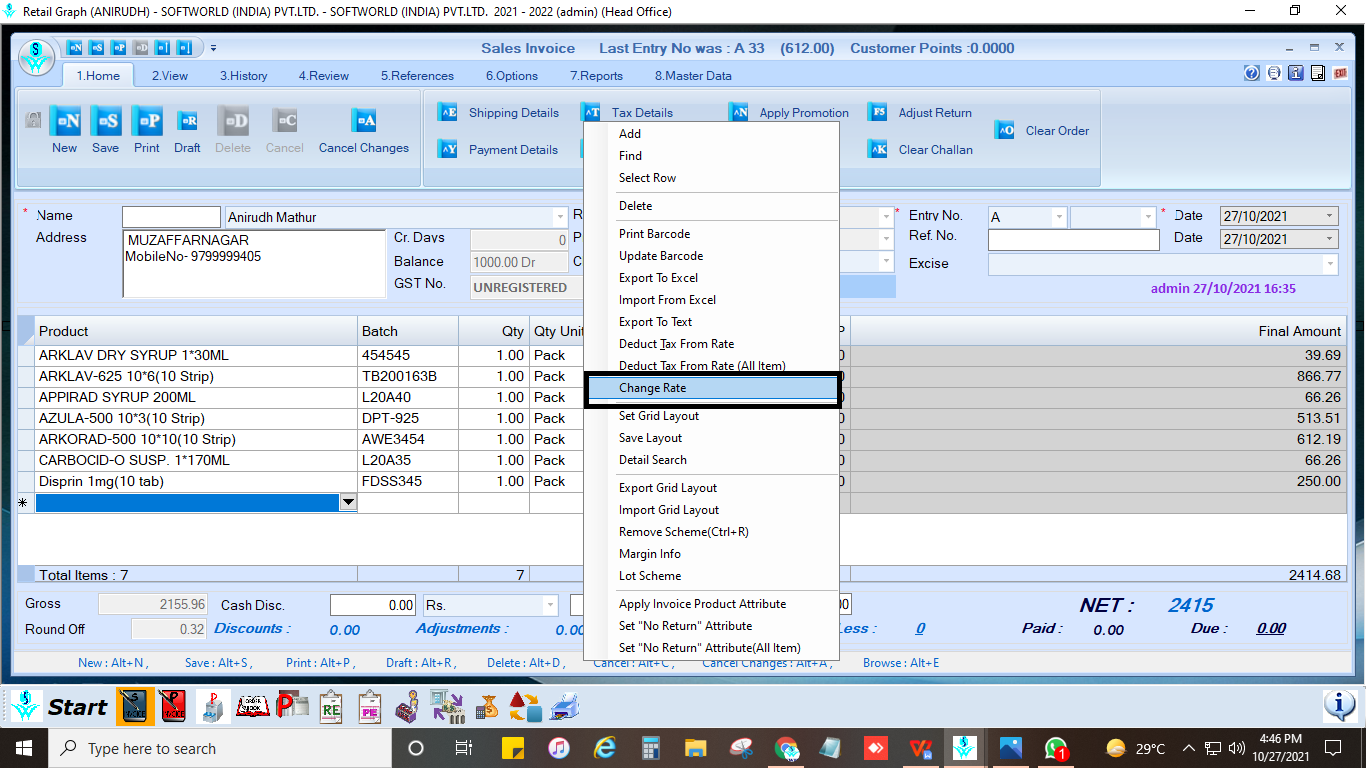Select Set Grid Layout menu entry
Screen dimensions: 1366x768
pyautogui.click(x=711, y=416)
